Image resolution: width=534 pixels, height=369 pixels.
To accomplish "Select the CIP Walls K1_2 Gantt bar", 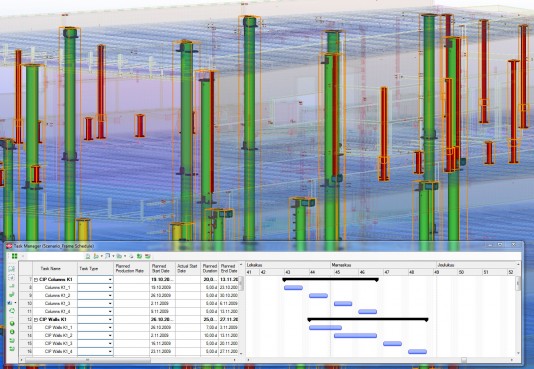I will click(355, 336).
